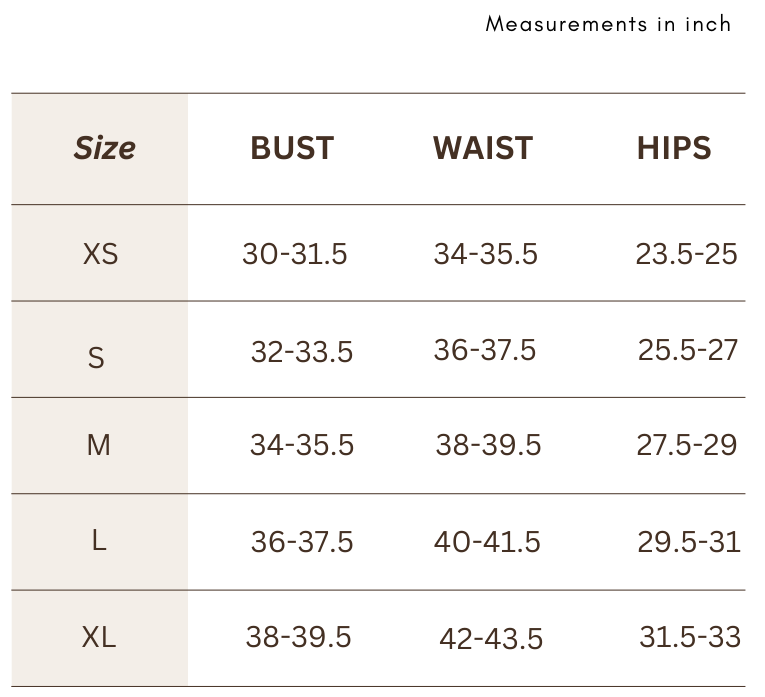Click the XL hips value 31.5-33

[x=690, y=637]
